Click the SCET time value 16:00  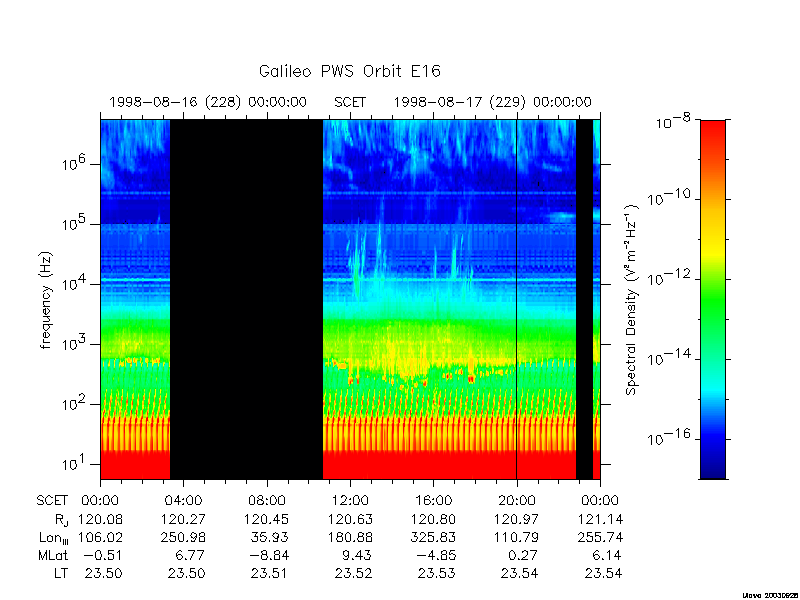coord(433,501)
